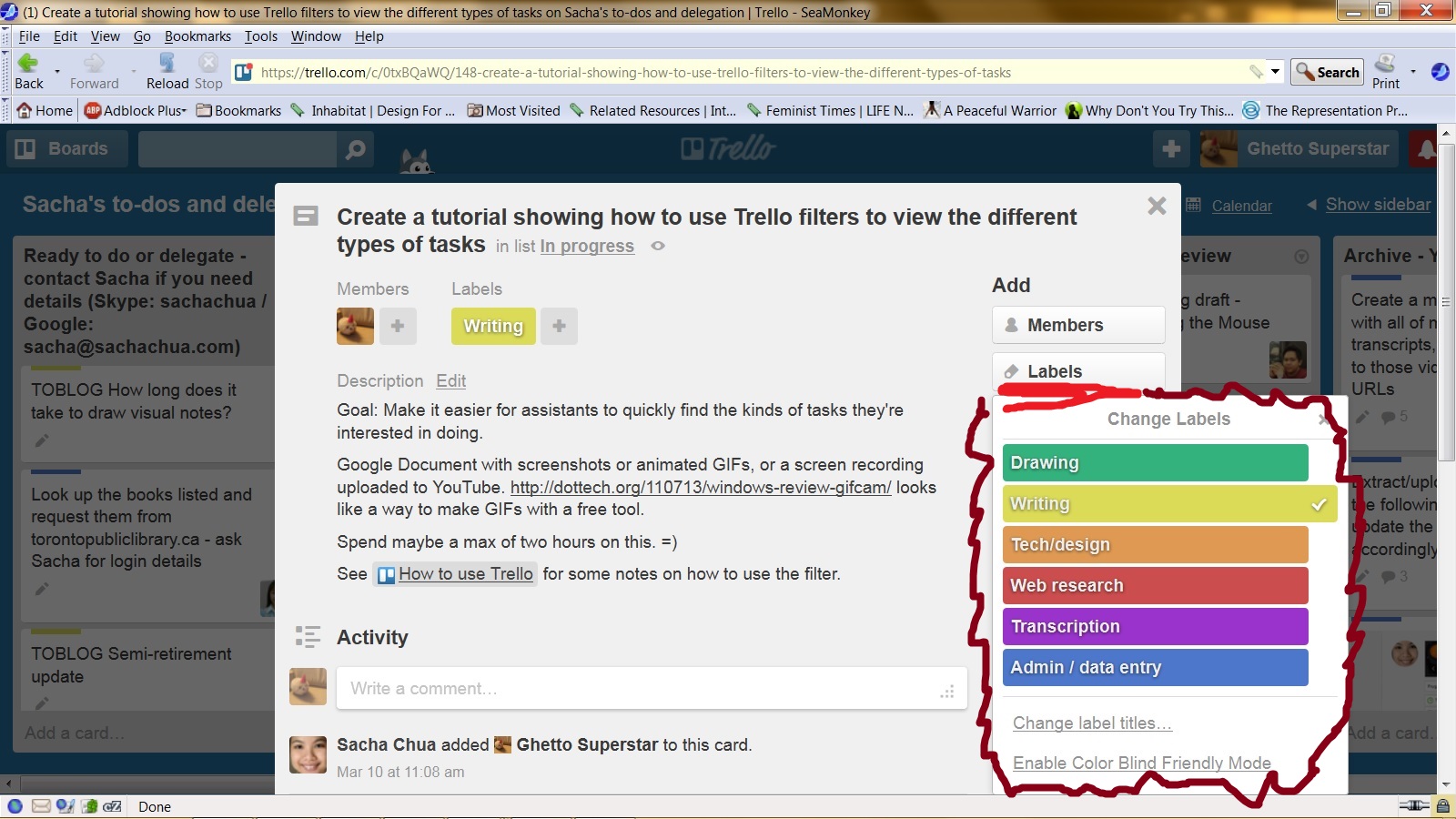
Task: Toggle the Tech/design label
Action: pyautogui.click(x=1155, y=544)
